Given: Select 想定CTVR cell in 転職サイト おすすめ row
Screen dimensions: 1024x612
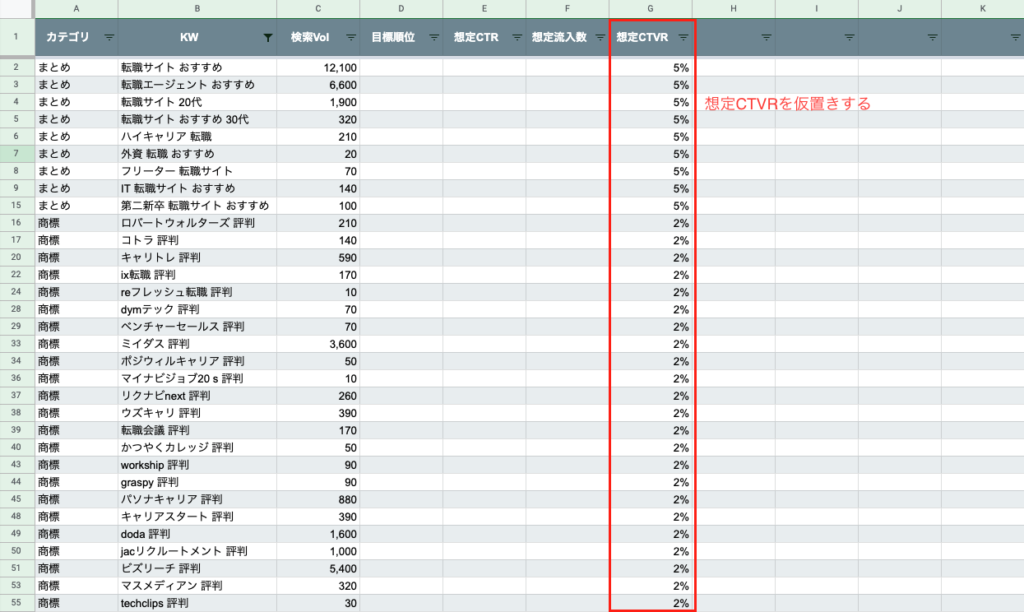Looking at the screenshot, I should point(650,67).
